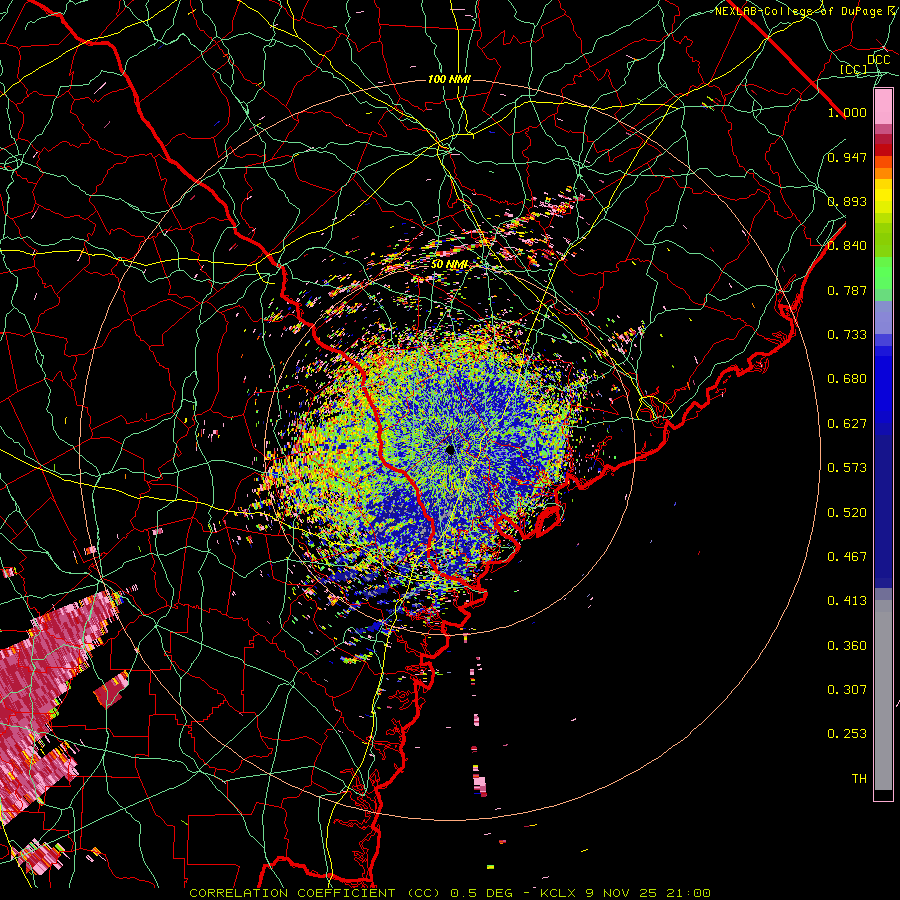Select the 0.573 scale value
This screenshot has height=900, width=900.
[847, 468]
